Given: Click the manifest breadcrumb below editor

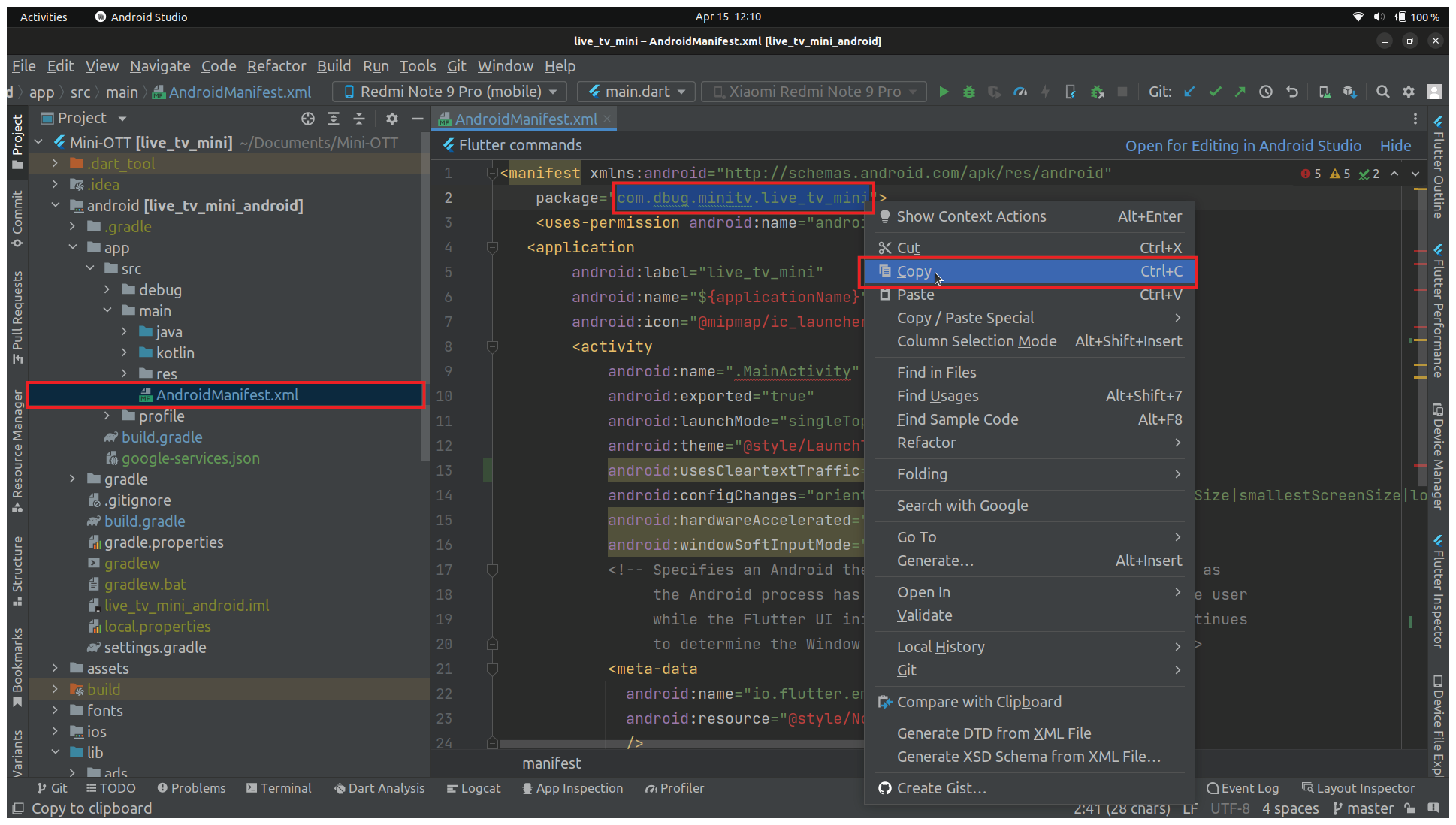Looking at the screenshot, I should point(551,763).
